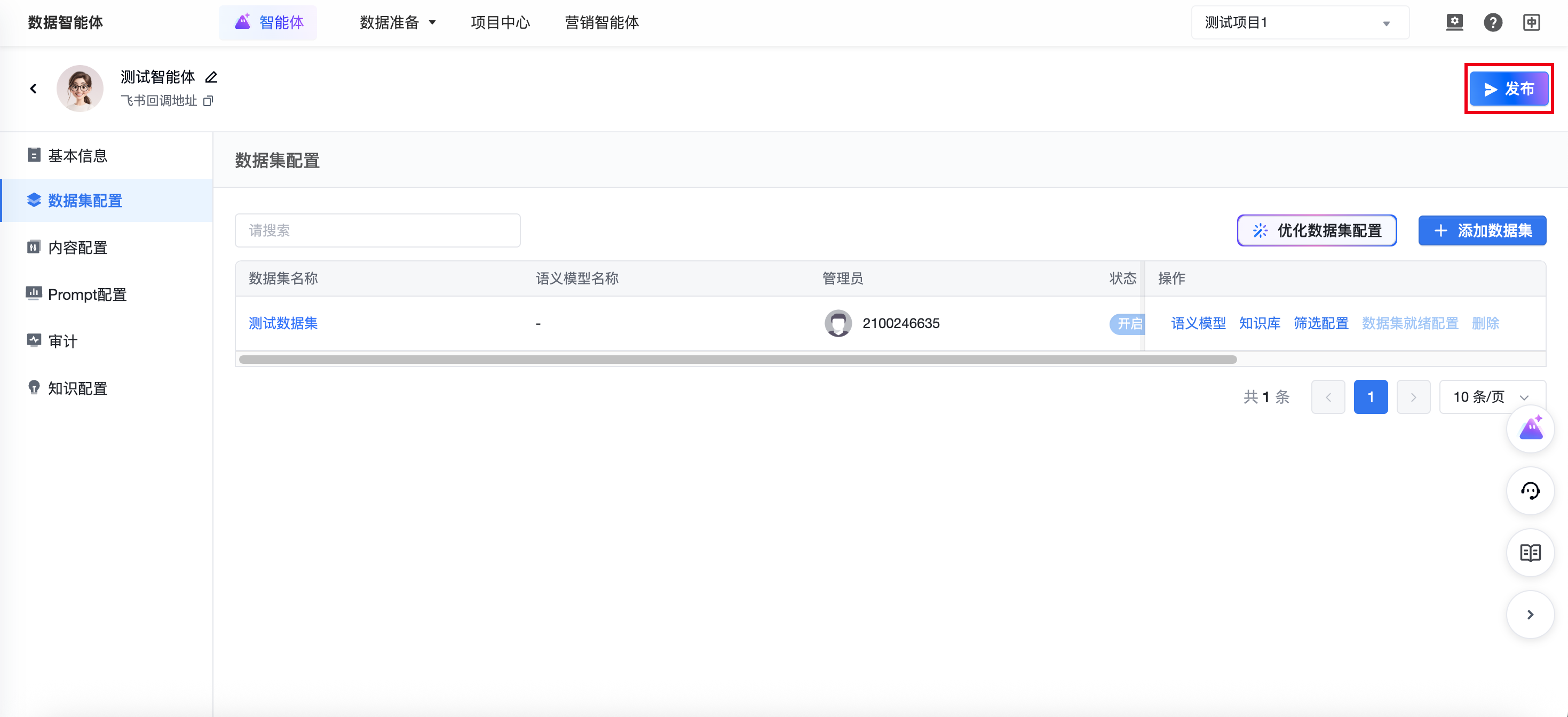Screen dimensions: 1568x717
Task: Toggle the 开启 status switch
Action: coord(1127,324)
